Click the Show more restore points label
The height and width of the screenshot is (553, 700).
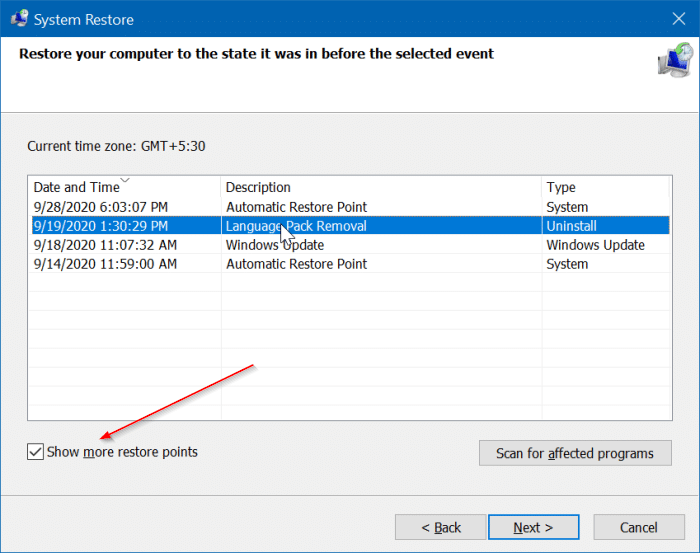[x=122, y=452]
